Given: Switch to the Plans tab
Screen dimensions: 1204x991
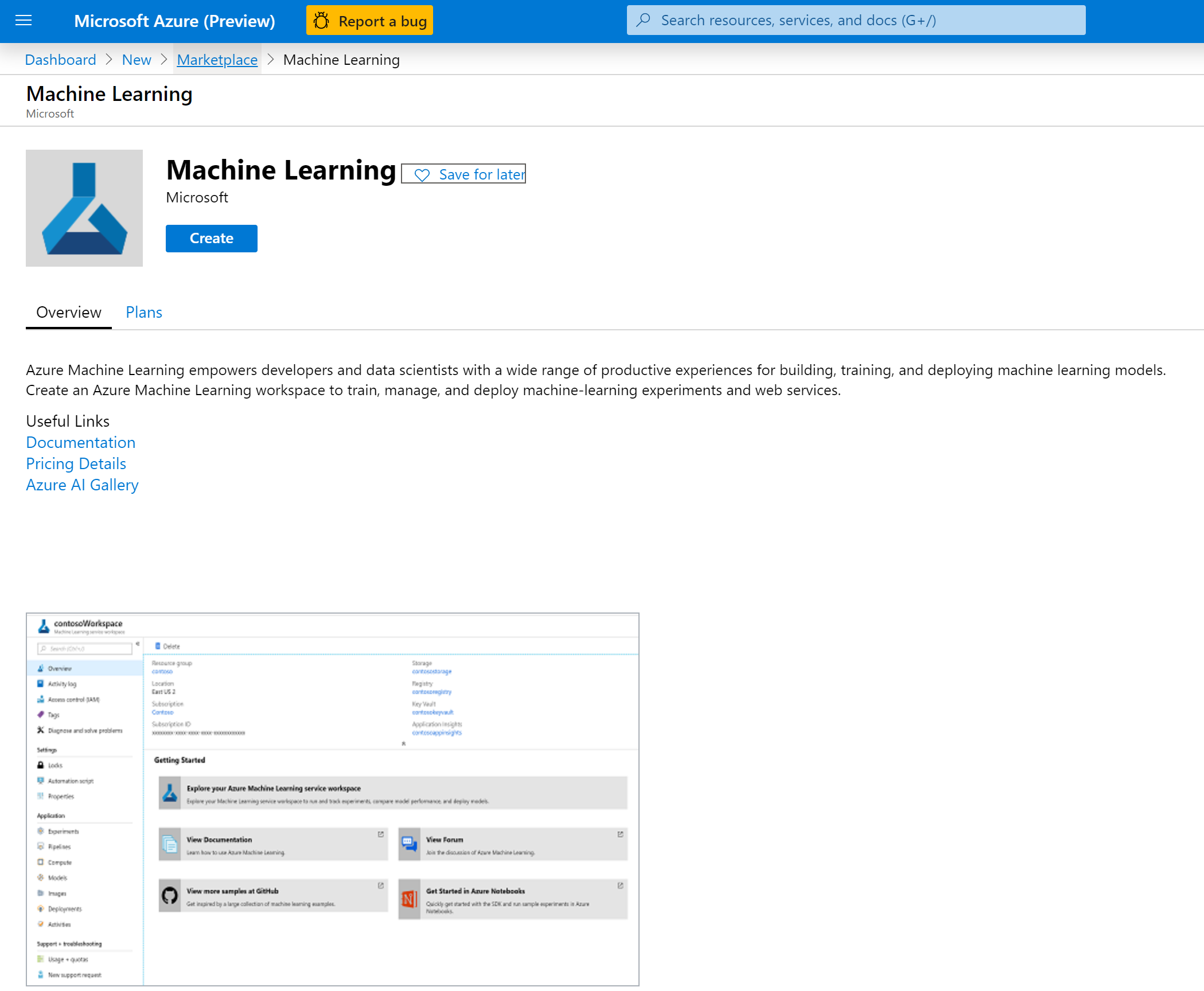Looking at the screenshot, I should click(x=144, y=312).
